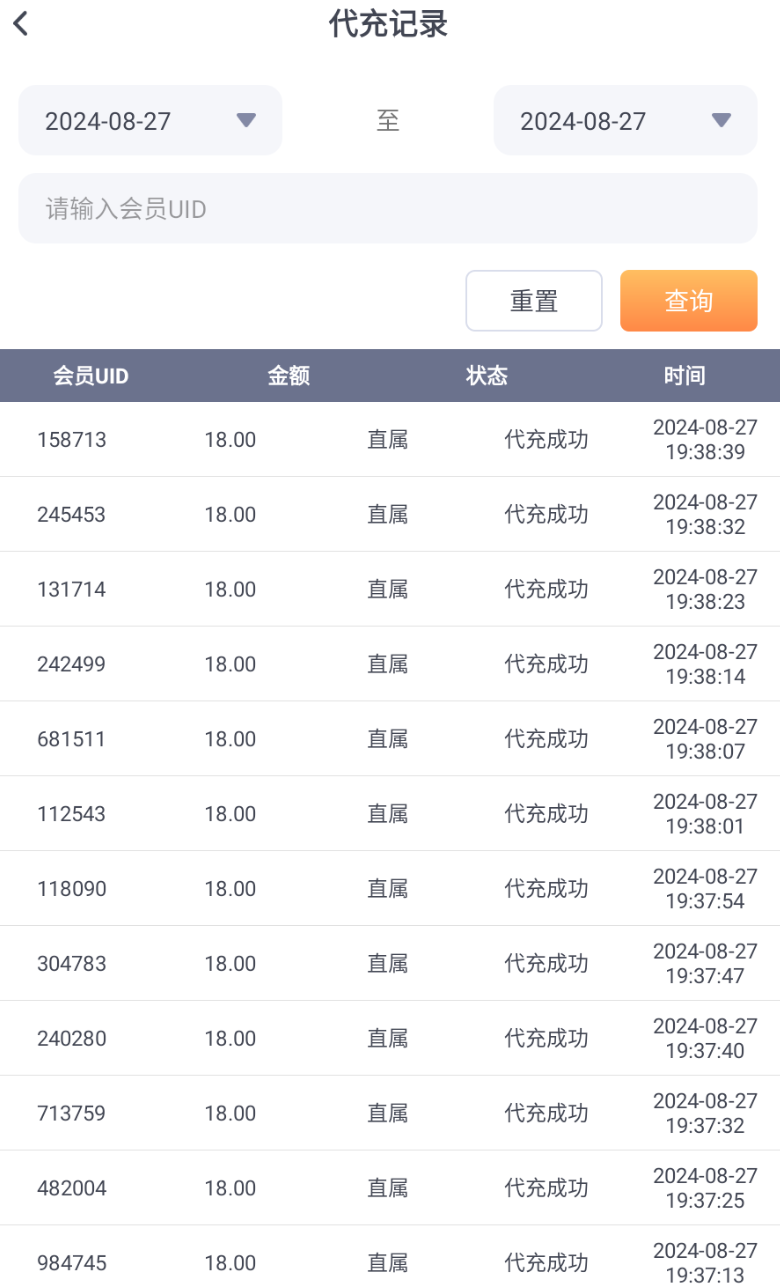Click the 金额 column header
The width and height of the screenshot is (780, 1287).
[x=289, y=376]
